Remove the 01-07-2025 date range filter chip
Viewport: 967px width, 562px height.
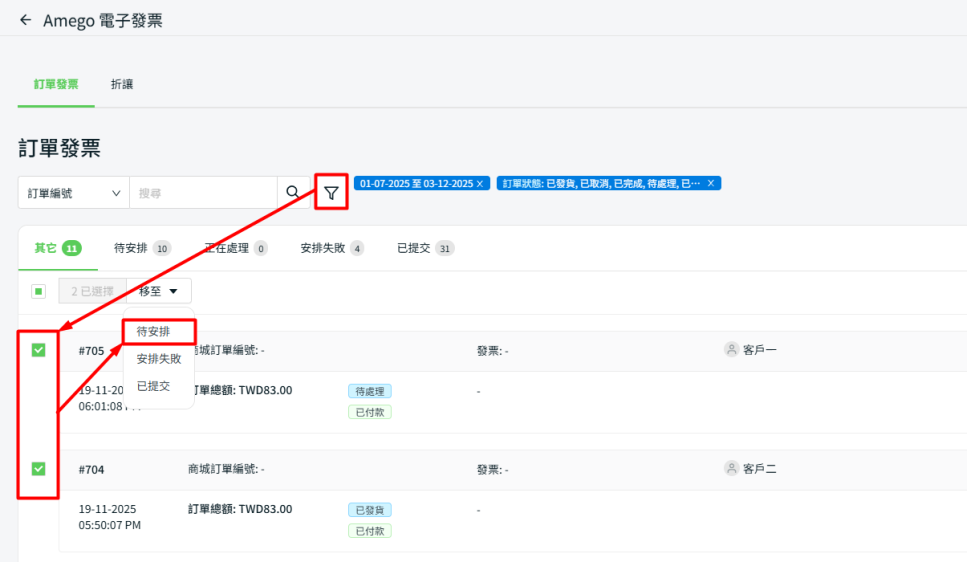480,184
